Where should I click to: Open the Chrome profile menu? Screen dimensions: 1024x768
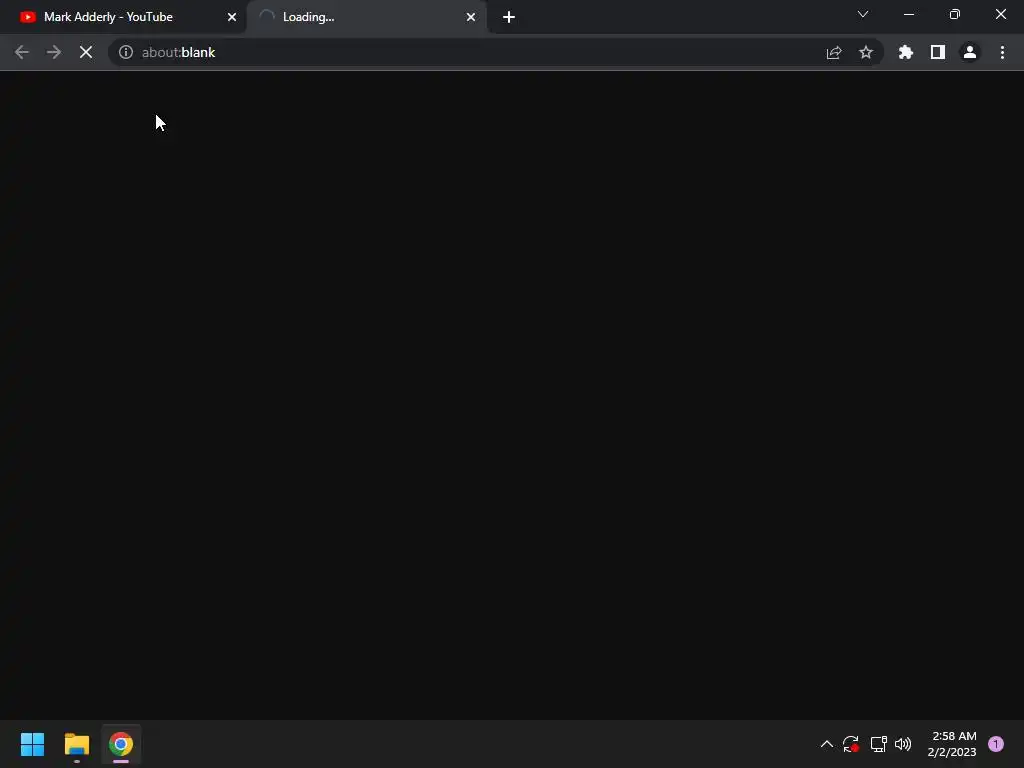[970, 52]
